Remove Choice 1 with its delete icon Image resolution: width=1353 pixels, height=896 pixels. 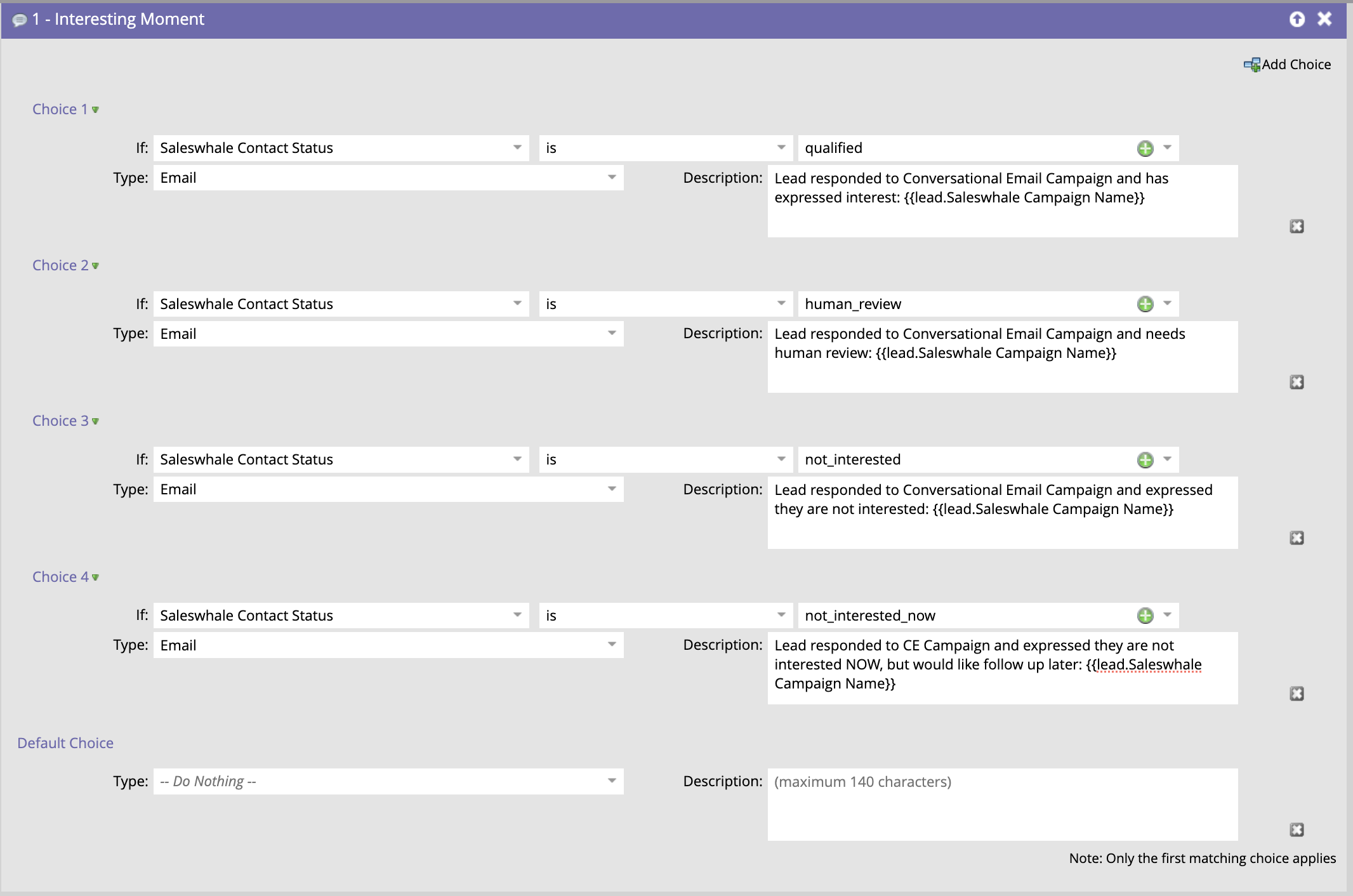point(1297,227)
